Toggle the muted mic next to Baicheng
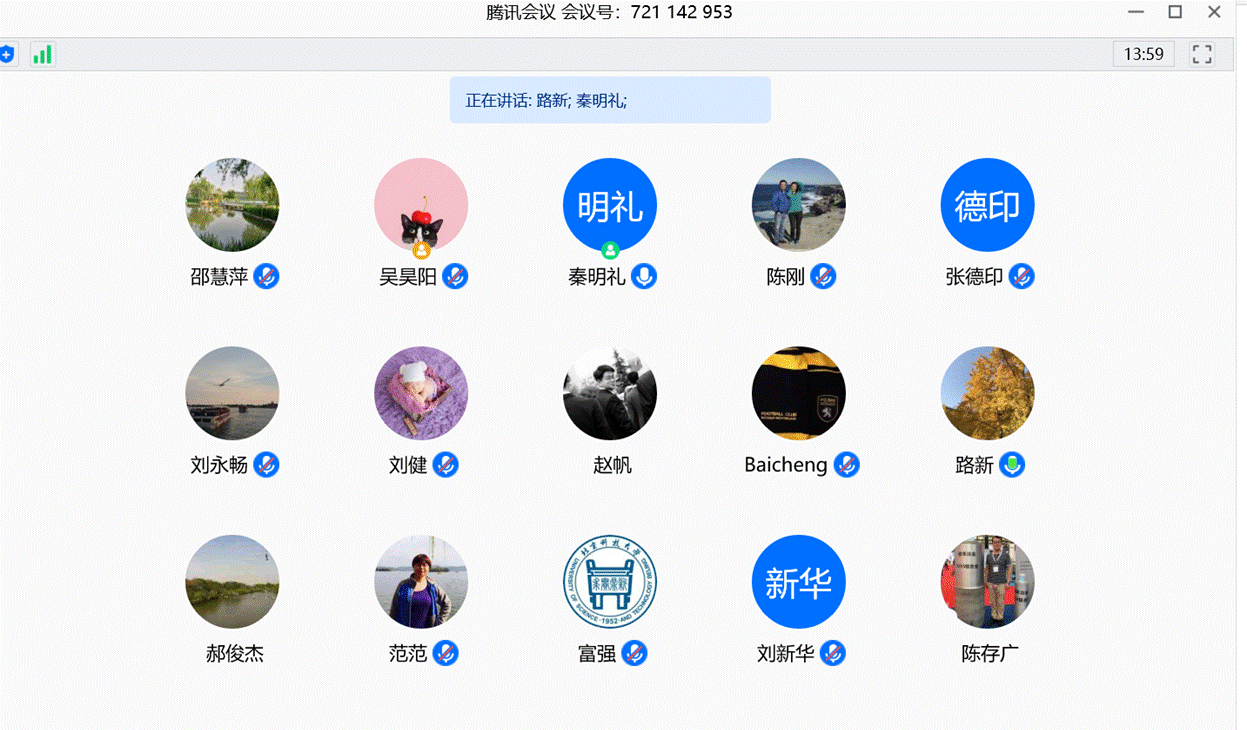The image size is (1247, 730). coord(847,465)
